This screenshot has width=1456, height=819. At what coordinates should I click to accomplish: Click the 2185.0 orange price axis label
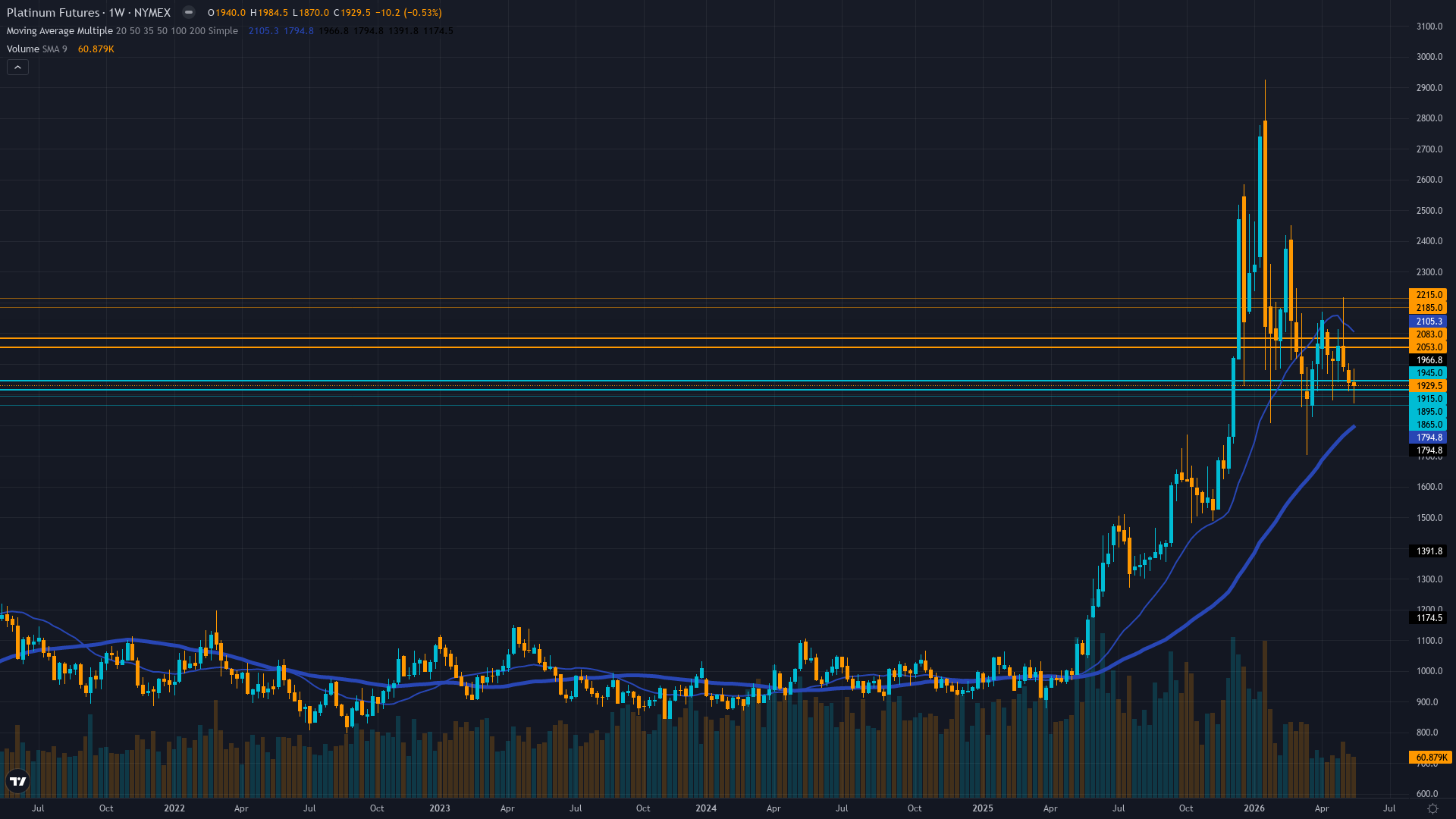click(1428, 308)
